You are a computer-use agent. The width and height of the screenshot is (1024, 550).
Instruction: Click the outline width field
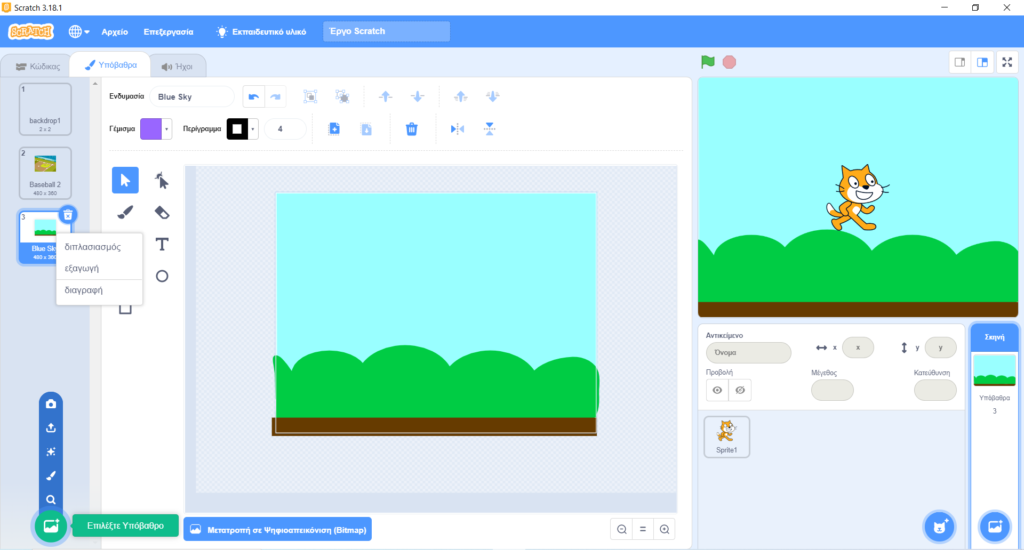pyautogui.click(x=285, y=129)
